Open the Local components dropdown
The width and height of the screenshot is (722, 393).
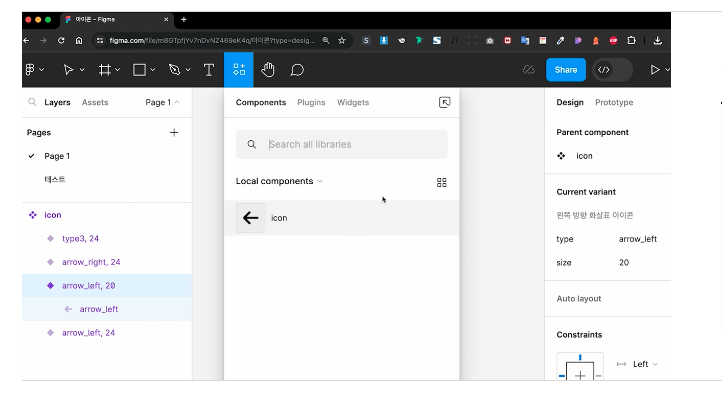tap(279, 181)
